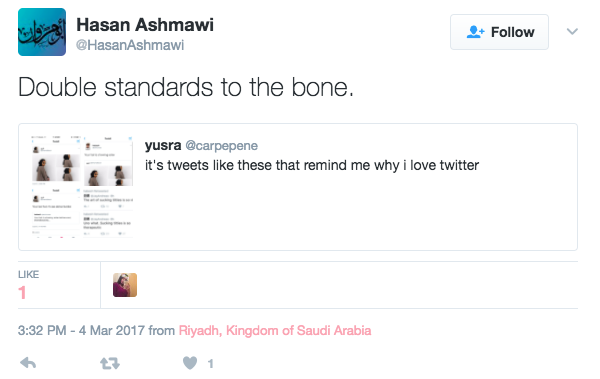Open the Riyadh, Kingdom of Saudi Arabia location link
Viewport: 600px width, 379px height.
(275, 330)
